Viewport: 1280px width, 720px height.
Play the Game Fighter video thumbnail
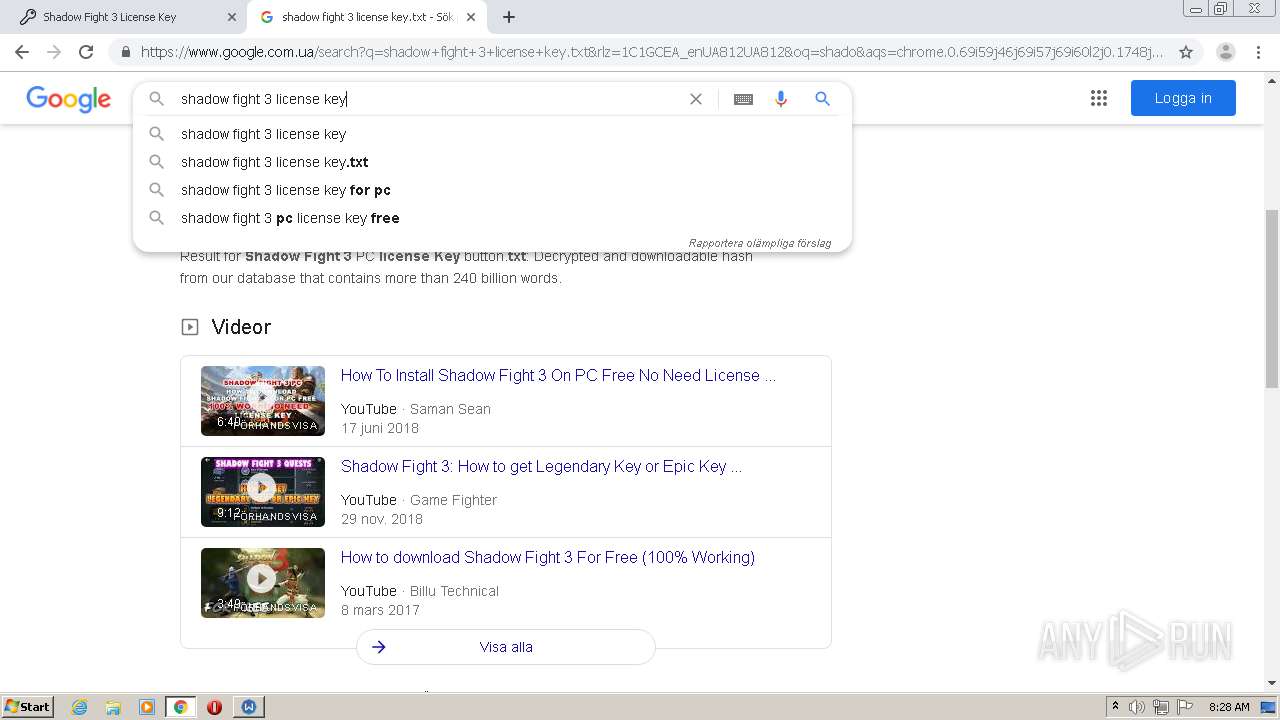[263, 491]
